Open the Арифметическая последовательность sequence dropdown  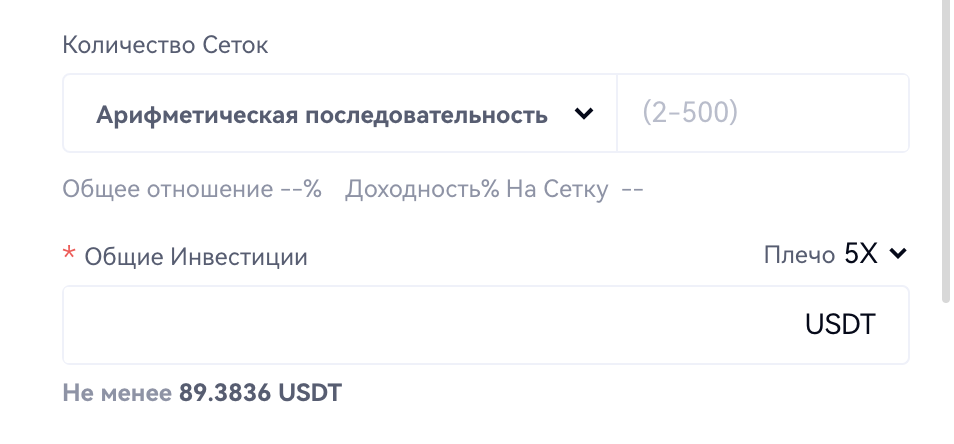340,114
